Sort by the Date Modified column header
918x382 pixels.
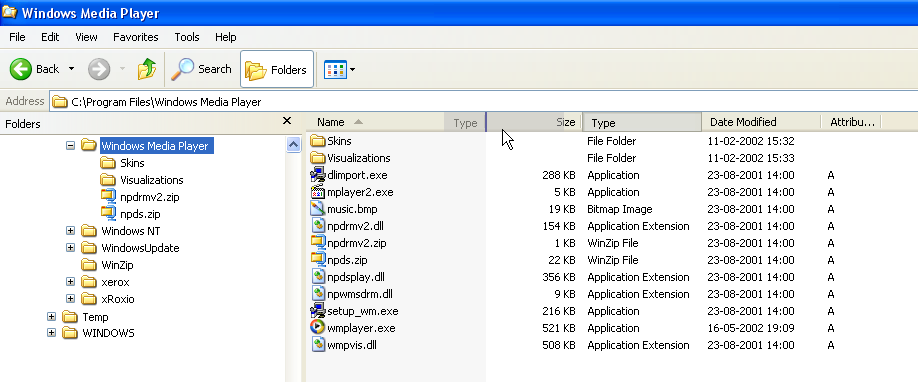(761, 122)
